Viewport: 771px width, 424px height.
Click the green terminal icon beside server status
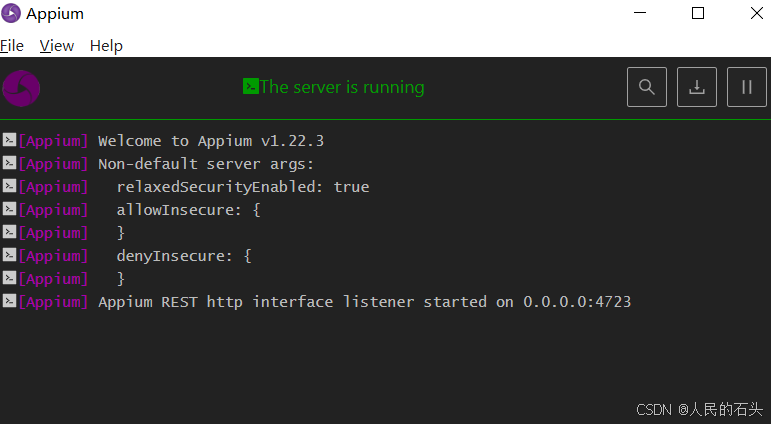250,86
